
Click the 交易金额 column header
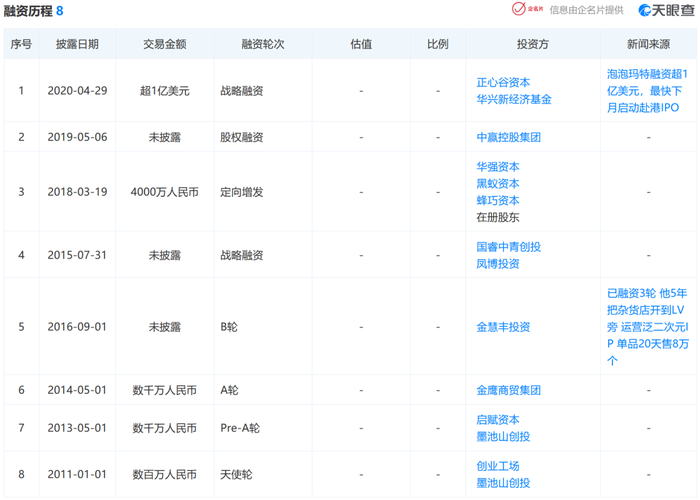point(163,44)
